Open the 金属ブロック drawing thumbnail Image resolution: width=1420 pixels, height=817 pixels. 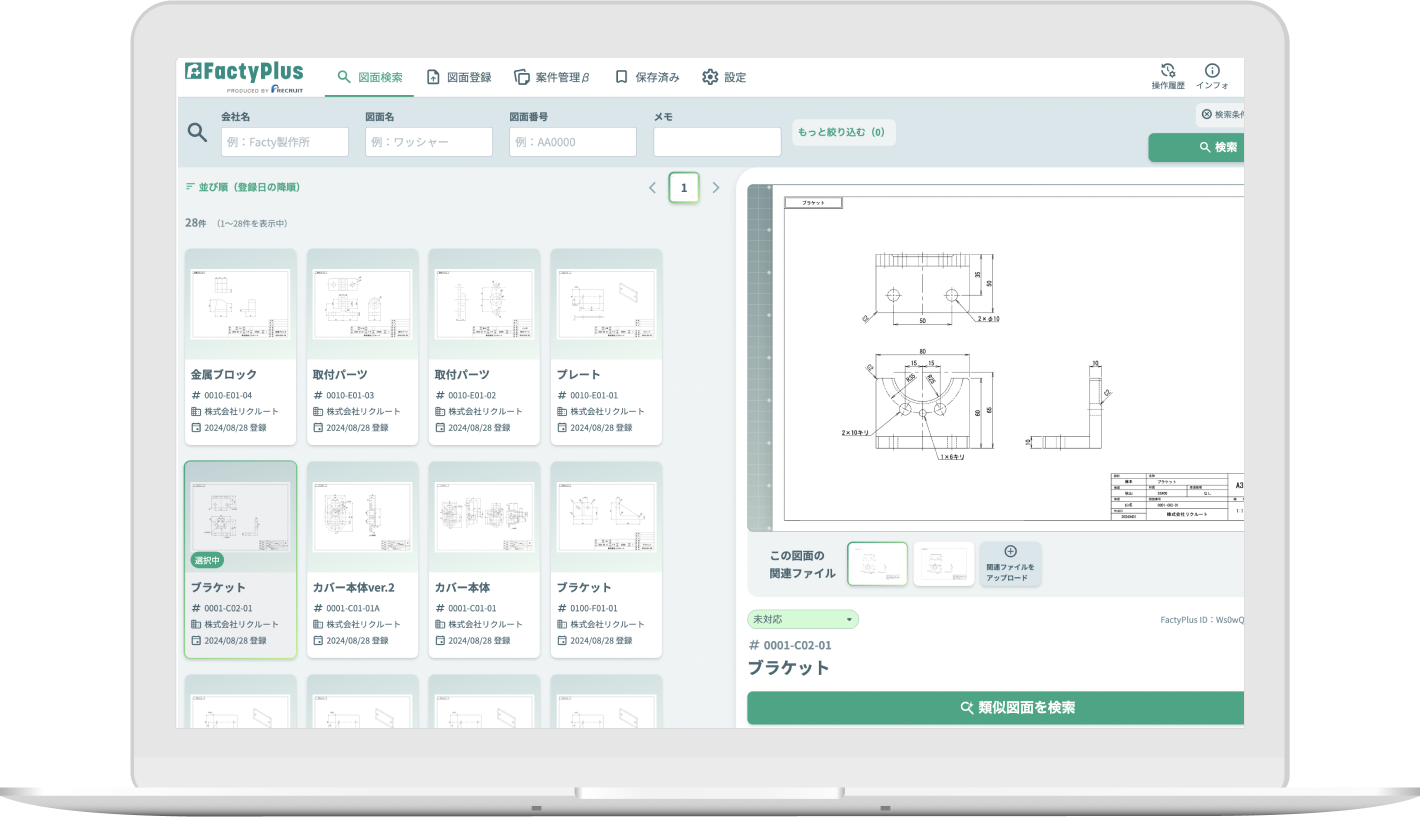[241, 304]
